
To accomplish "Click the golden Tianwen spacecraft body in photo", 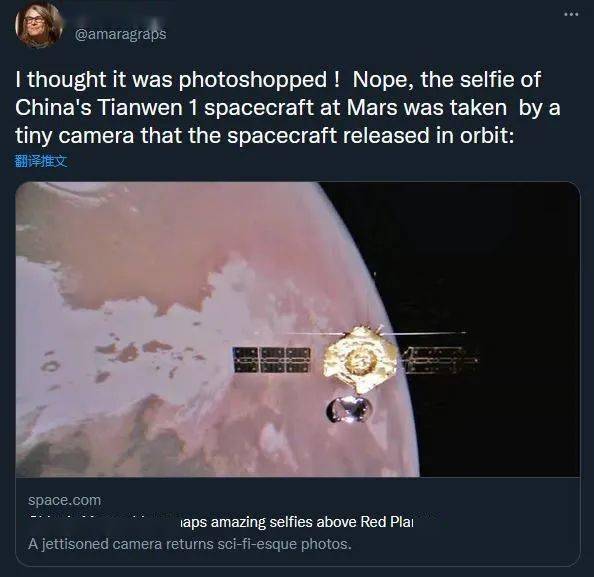I will point(360,359).
